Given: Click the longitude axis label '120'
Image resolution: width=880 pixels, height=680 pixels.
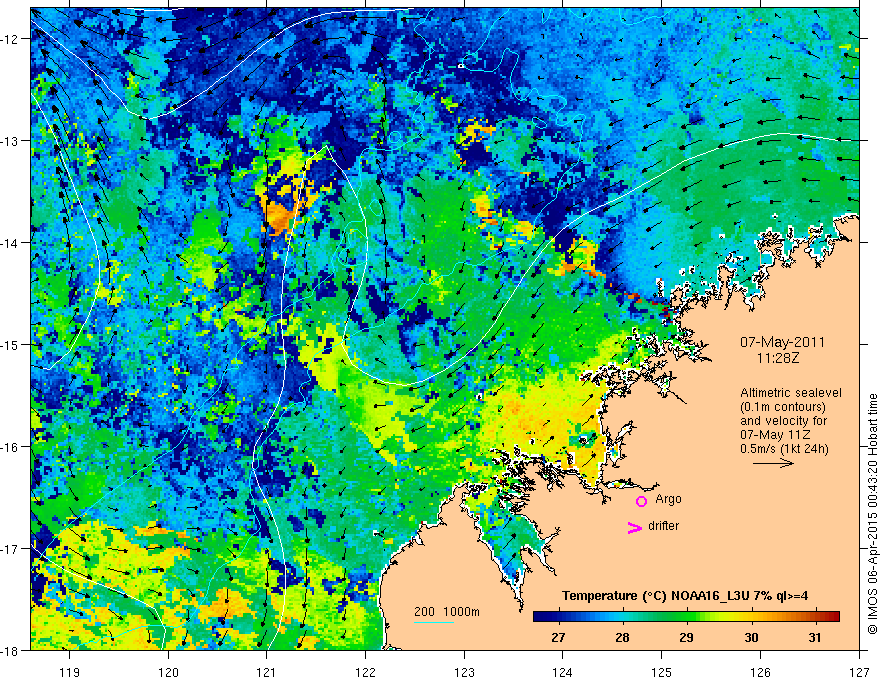Looking at the screenshot, I should click(x=168, y=672).
